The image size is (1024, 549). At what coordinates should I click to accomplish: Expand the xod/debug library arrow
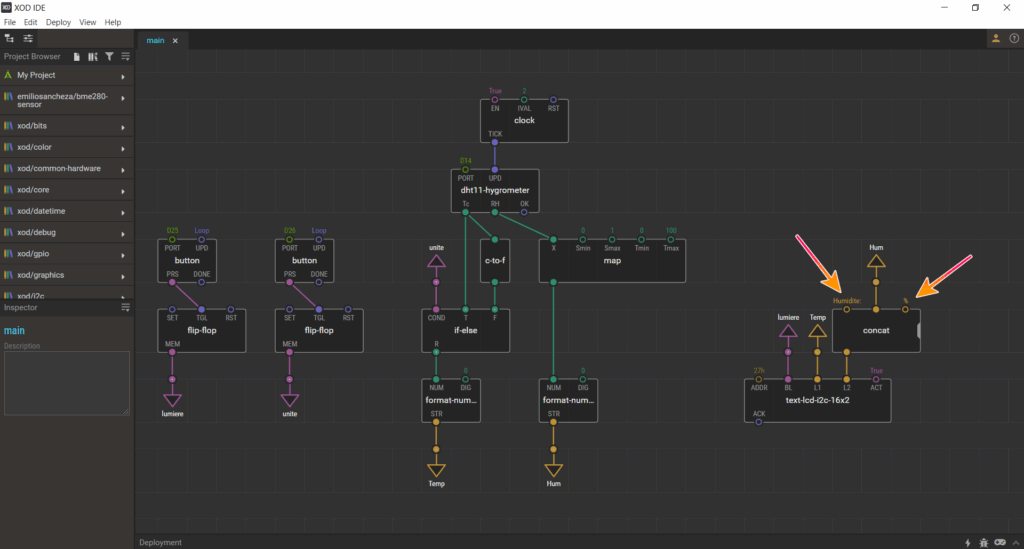tap(123, 234)
